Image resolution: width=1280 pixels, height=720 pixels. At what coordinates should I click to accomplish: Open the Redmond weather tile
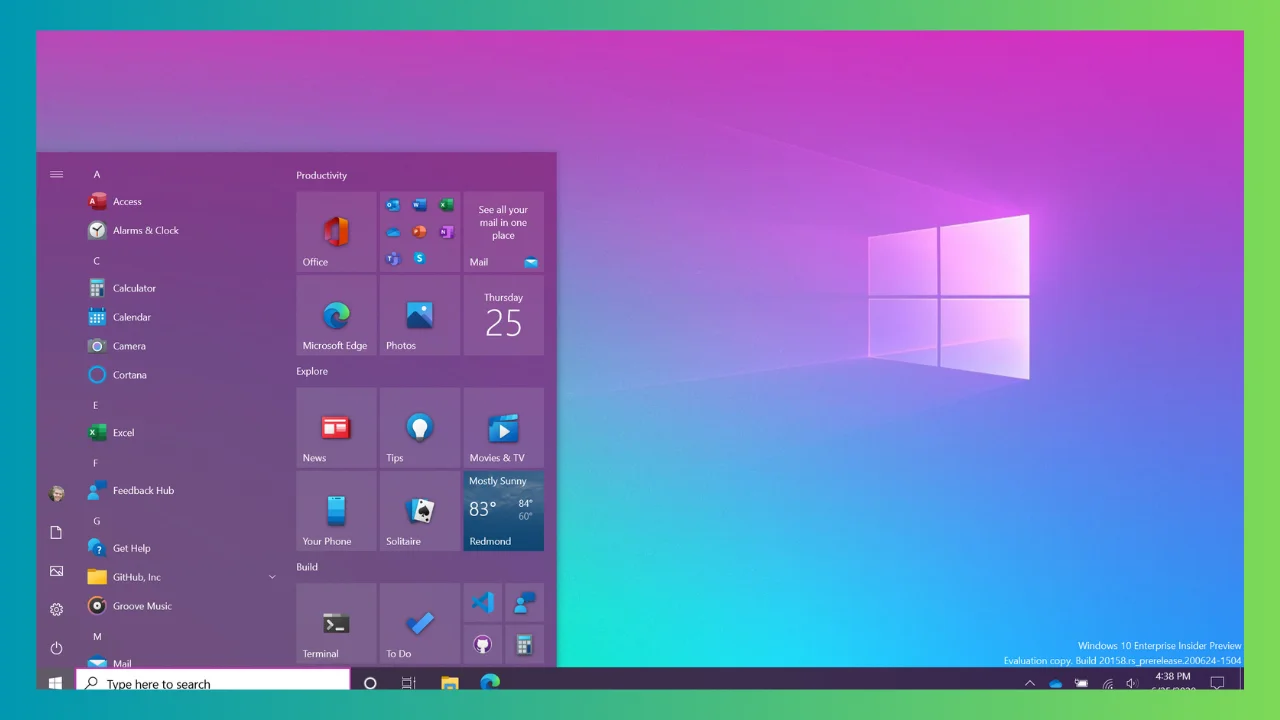click(503, 511)
